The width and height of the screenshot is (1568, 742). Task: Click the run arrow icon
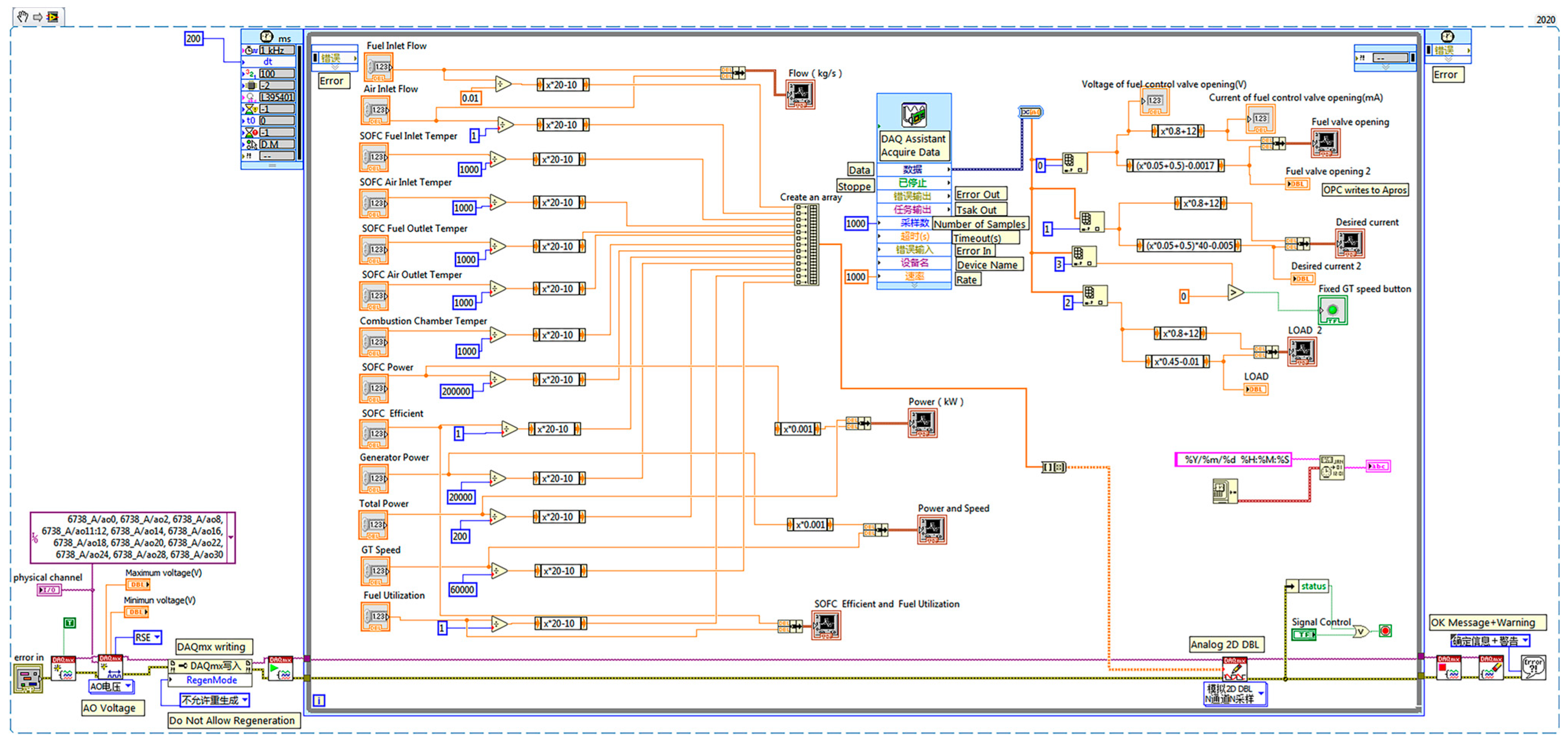[x=38, y=16]
